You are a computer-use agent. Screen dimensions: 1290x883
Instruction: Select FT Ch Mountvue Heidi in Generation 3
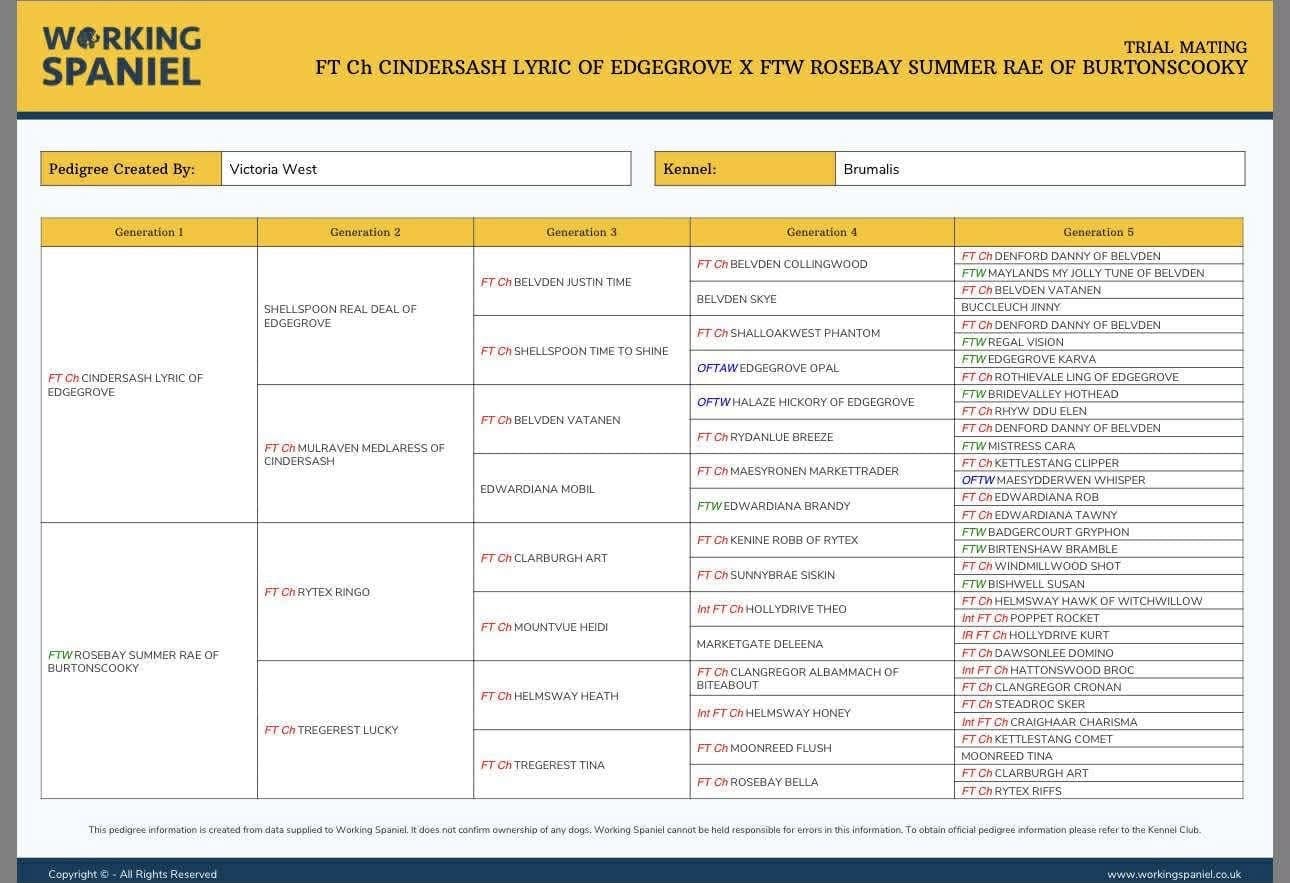click(x=544, y=627)
